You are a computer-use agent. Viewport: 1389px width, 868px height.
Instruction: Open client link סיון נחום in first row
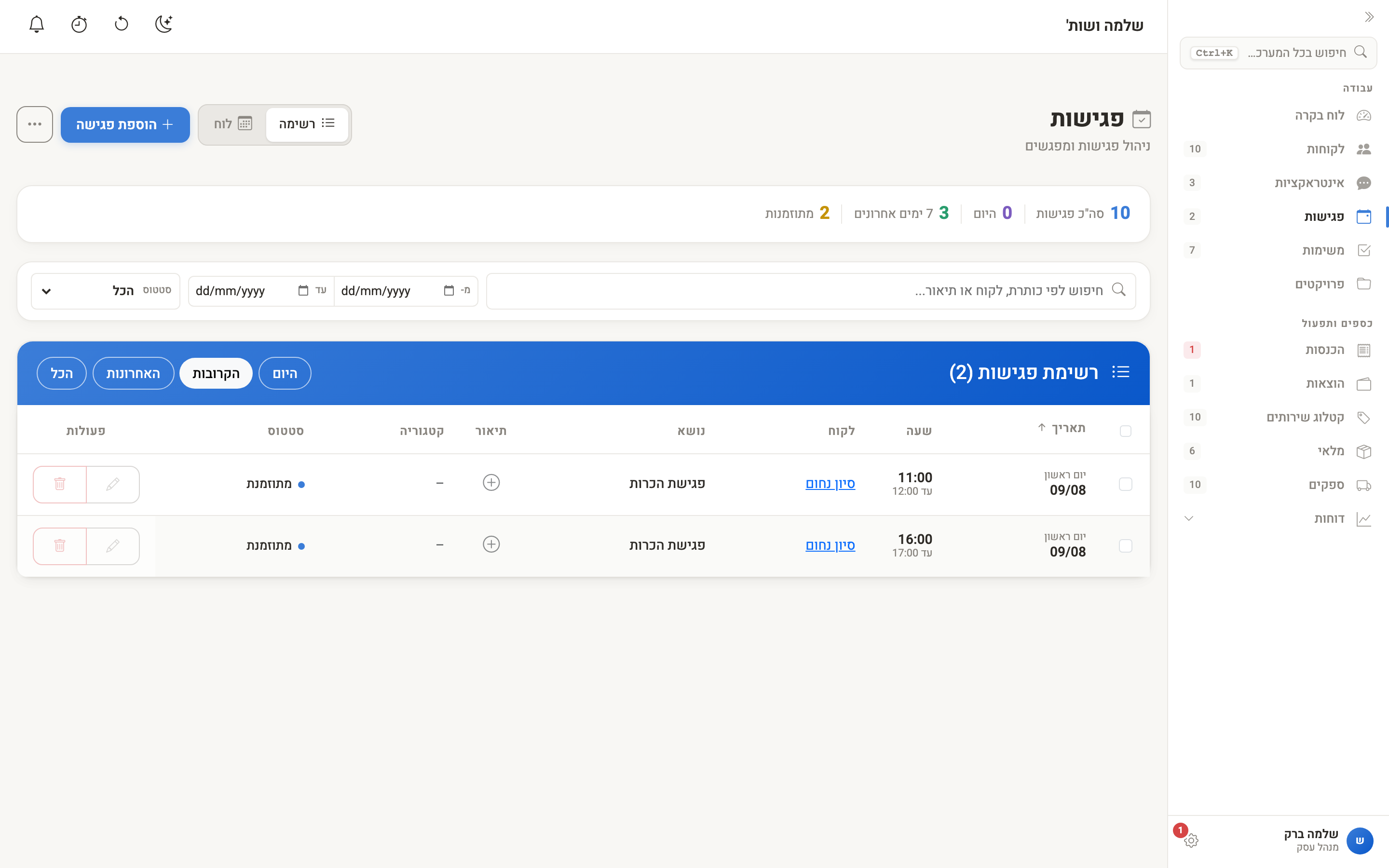[x=830, y=483]
